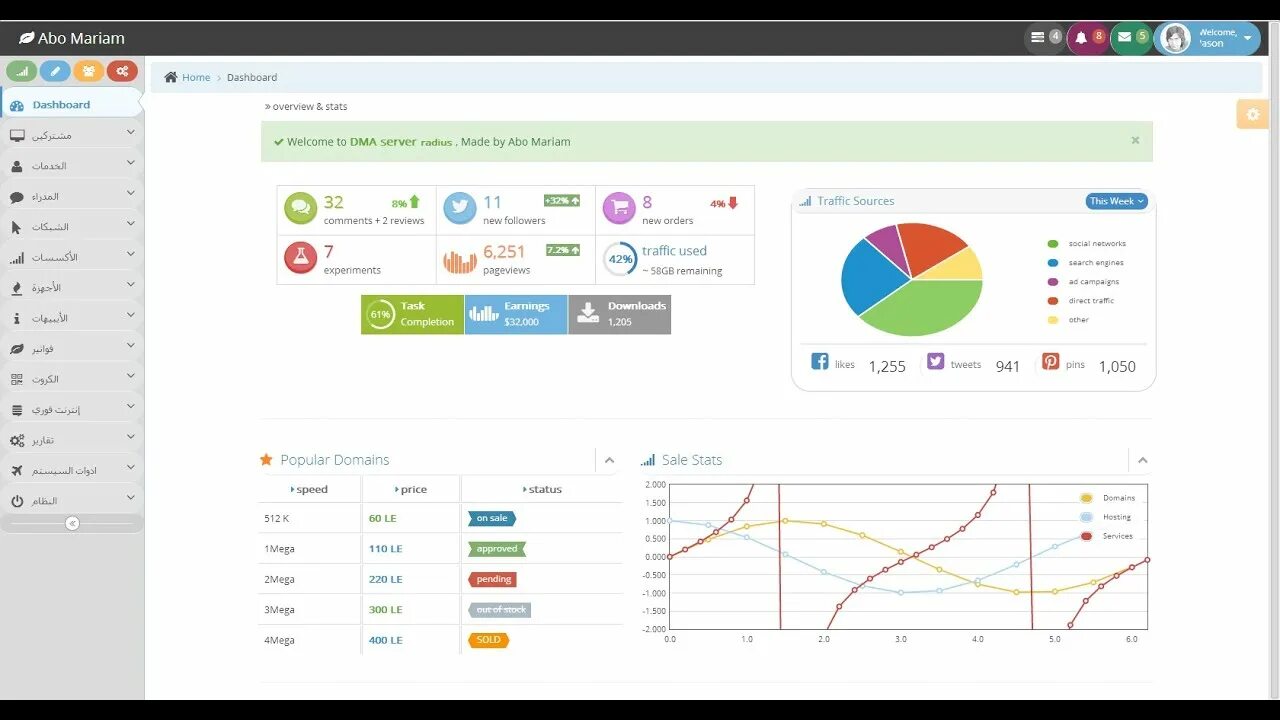Click the purple shopping cart icon
The width and height of the screenshot is (1280, 720).
pyautogui.click(x=619, y=208)
